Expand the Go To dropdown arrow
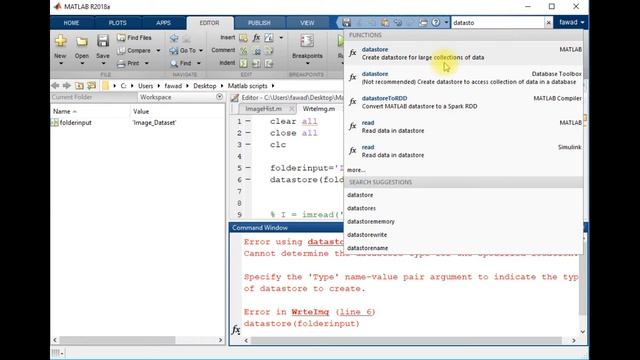 tap(201, 51)
